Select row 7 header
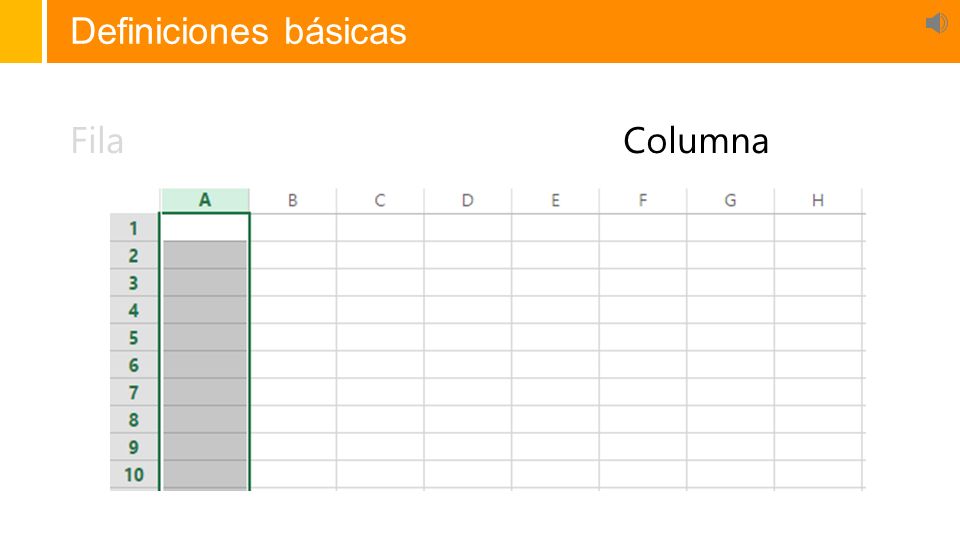 point(134,392)
